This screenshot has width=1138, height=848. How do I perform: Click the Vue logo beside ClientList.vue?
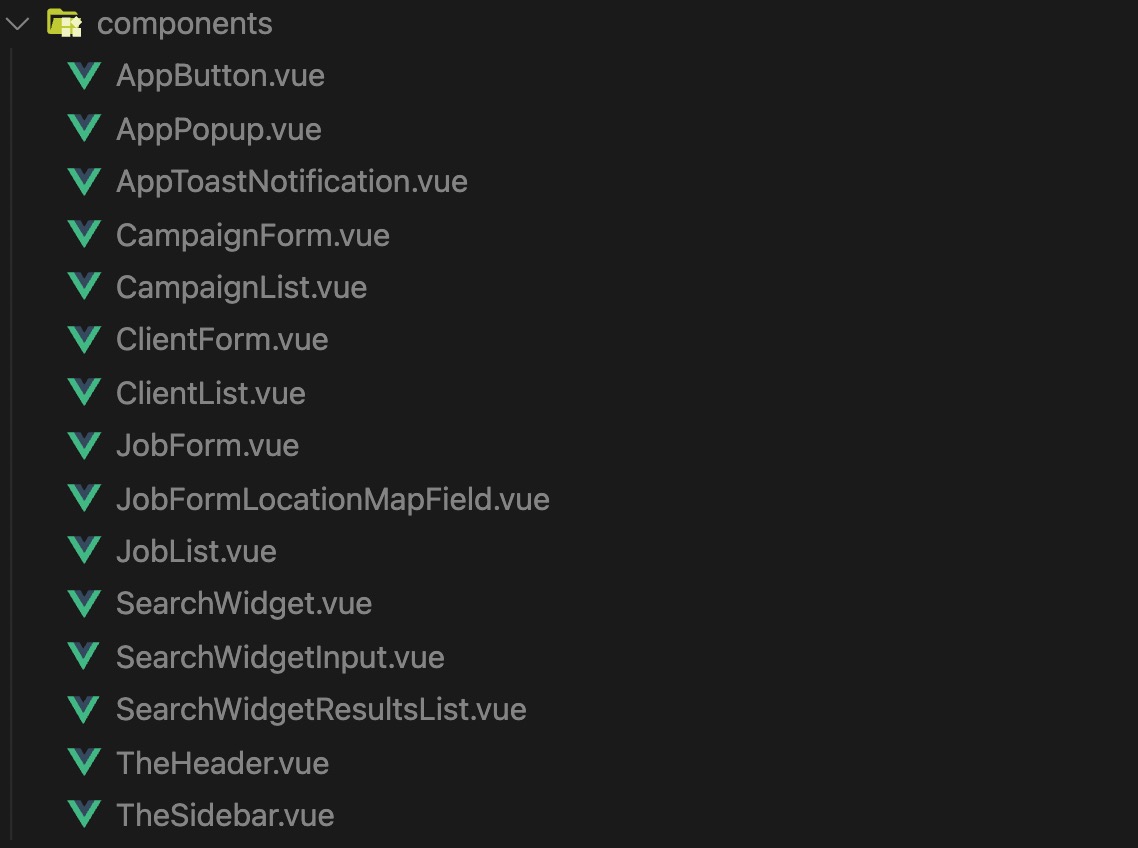click(x=84, y=392)
